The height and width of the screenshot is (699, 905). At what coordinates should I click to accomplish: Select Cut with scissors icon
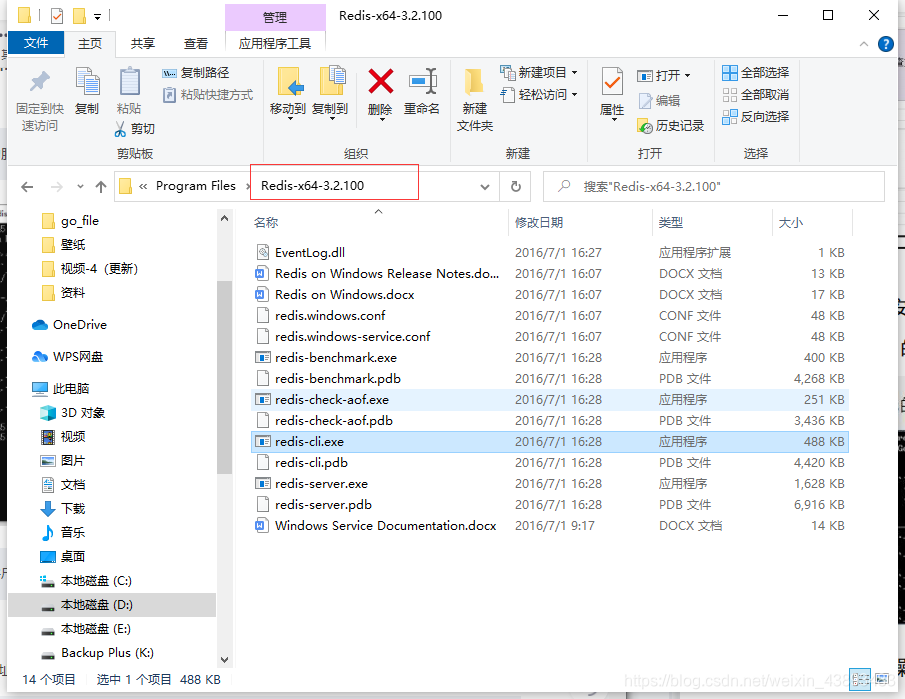pos(134,128)
